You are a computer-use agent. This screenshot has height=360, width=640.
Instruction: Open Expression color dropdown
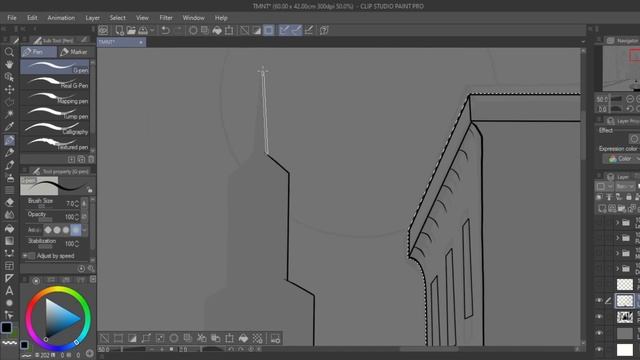(622, 159)
